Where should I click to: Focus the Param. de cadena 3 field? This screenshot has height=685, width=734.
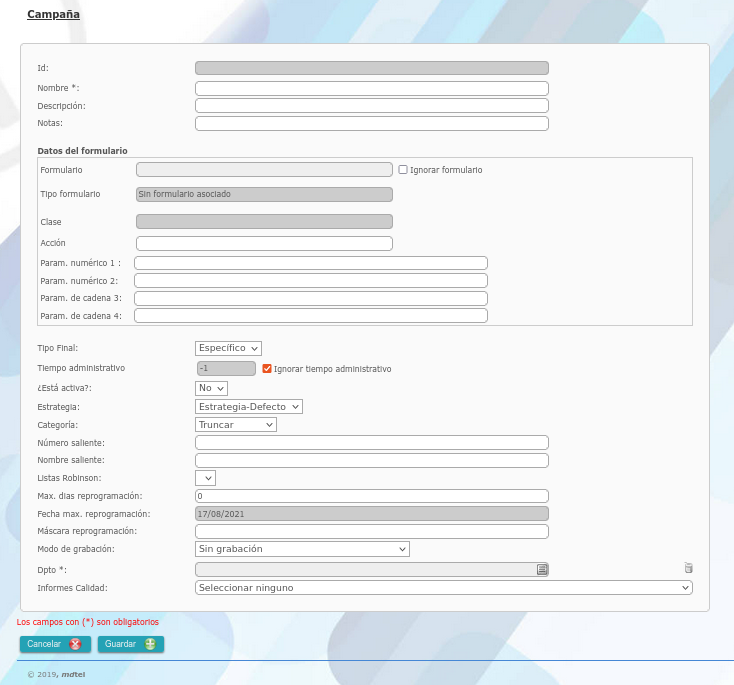[311, 298]
